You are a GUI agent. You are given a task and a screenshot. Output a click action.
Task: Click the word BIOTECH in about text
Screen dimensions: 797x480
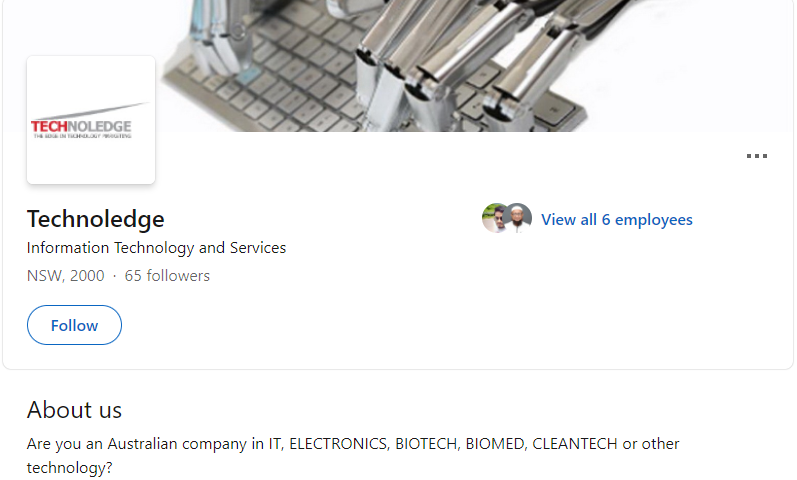428,444
